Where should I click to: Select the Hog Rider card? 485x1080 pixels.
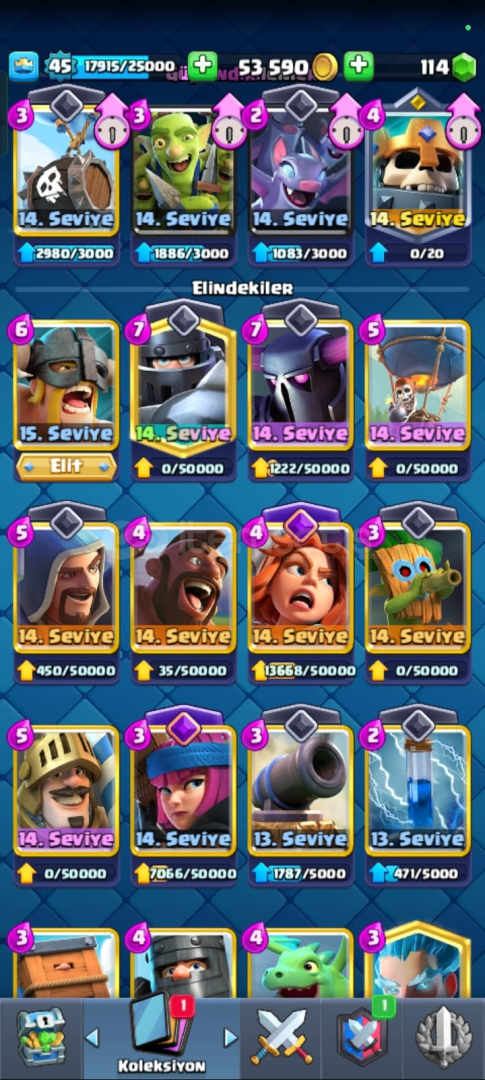[184, 589]
